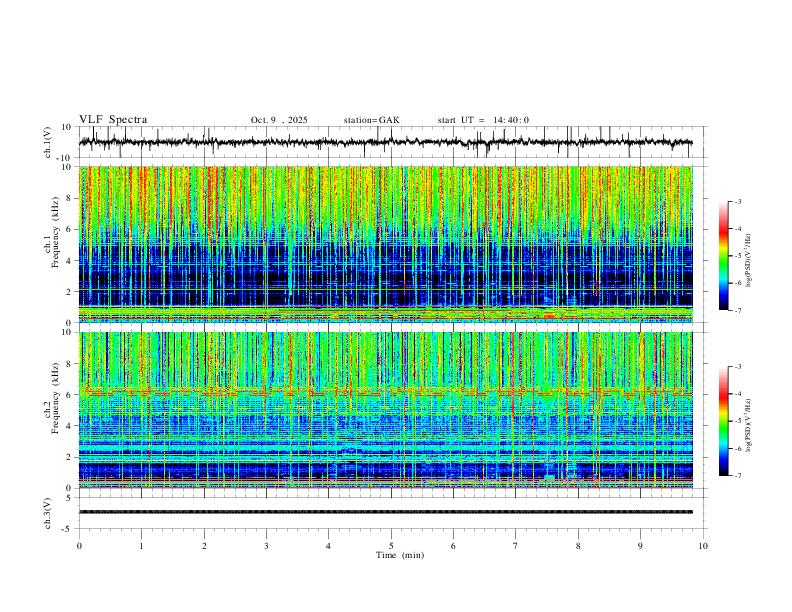The width and height of the screenshot is (792, 612).
Task: Click the "4" minute tick on time axis
Action: [x=328, y=546]
